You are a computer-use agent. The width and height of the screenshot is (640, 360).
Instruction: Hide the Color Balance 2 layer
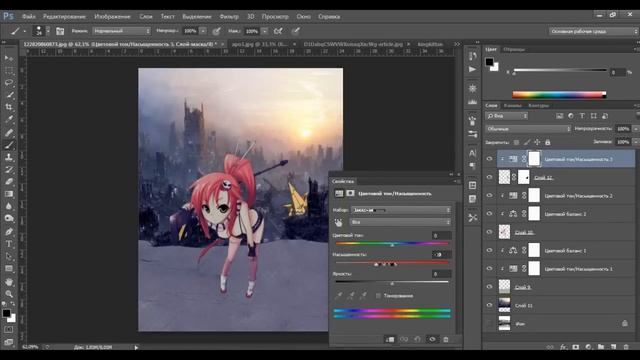click(x=489, y=214)
